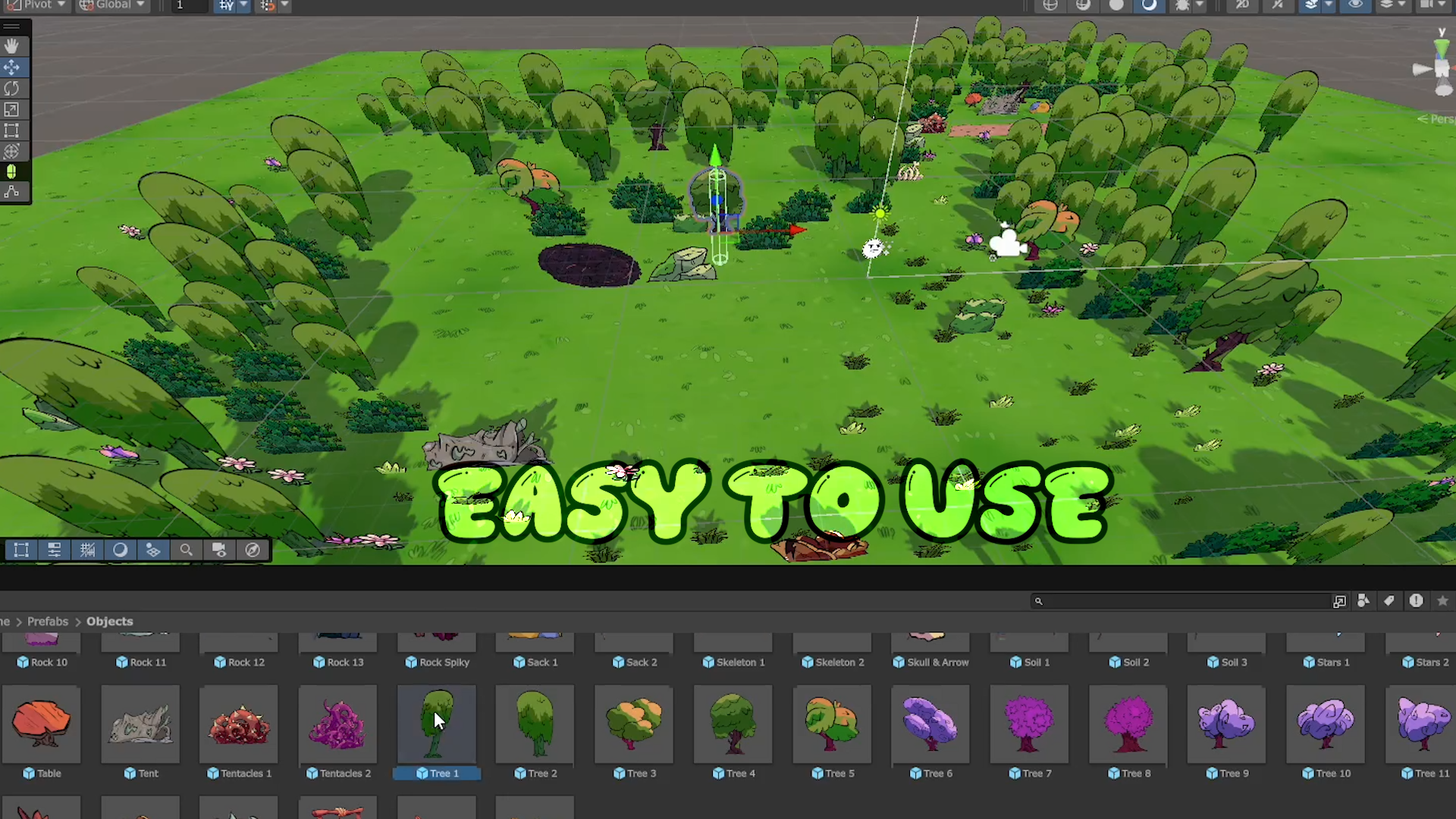The width and height of the screenshot is (1456, 819).
Task: Select the Rotate tool
Action: [11, 89]
